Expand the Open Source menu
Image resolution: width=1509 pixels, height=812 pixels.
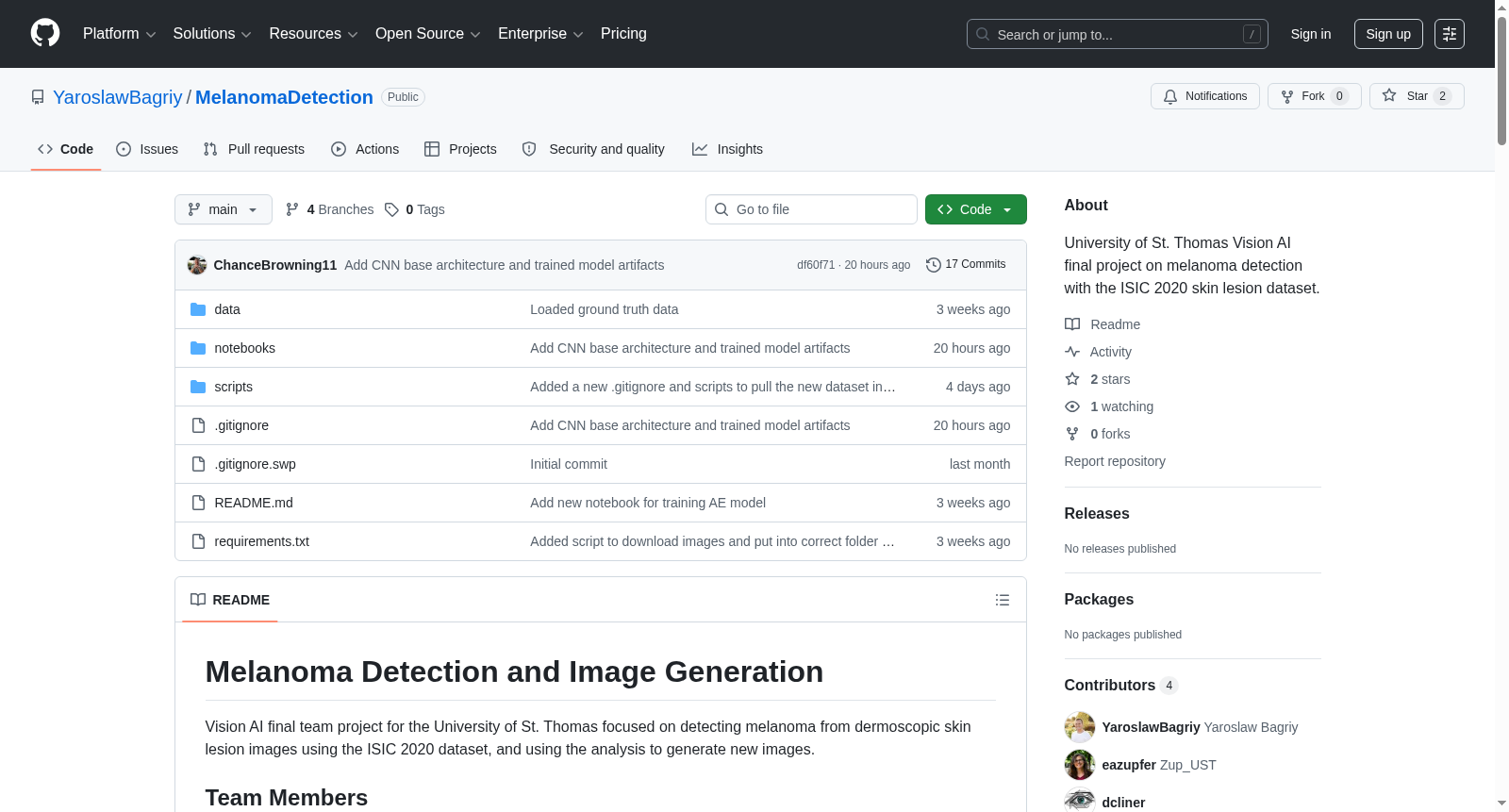[x=428, y=34]
